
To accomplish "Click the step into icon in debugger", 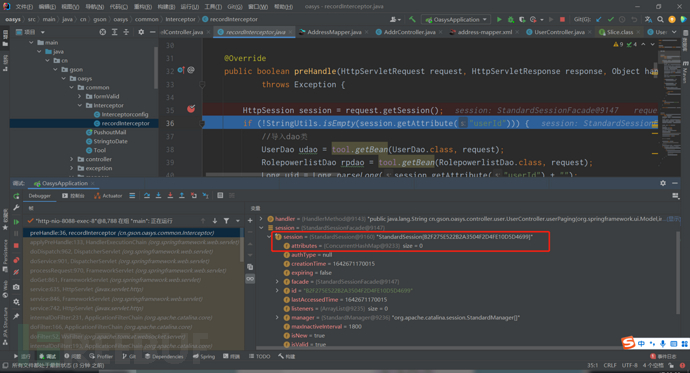I will pos(158,195).
